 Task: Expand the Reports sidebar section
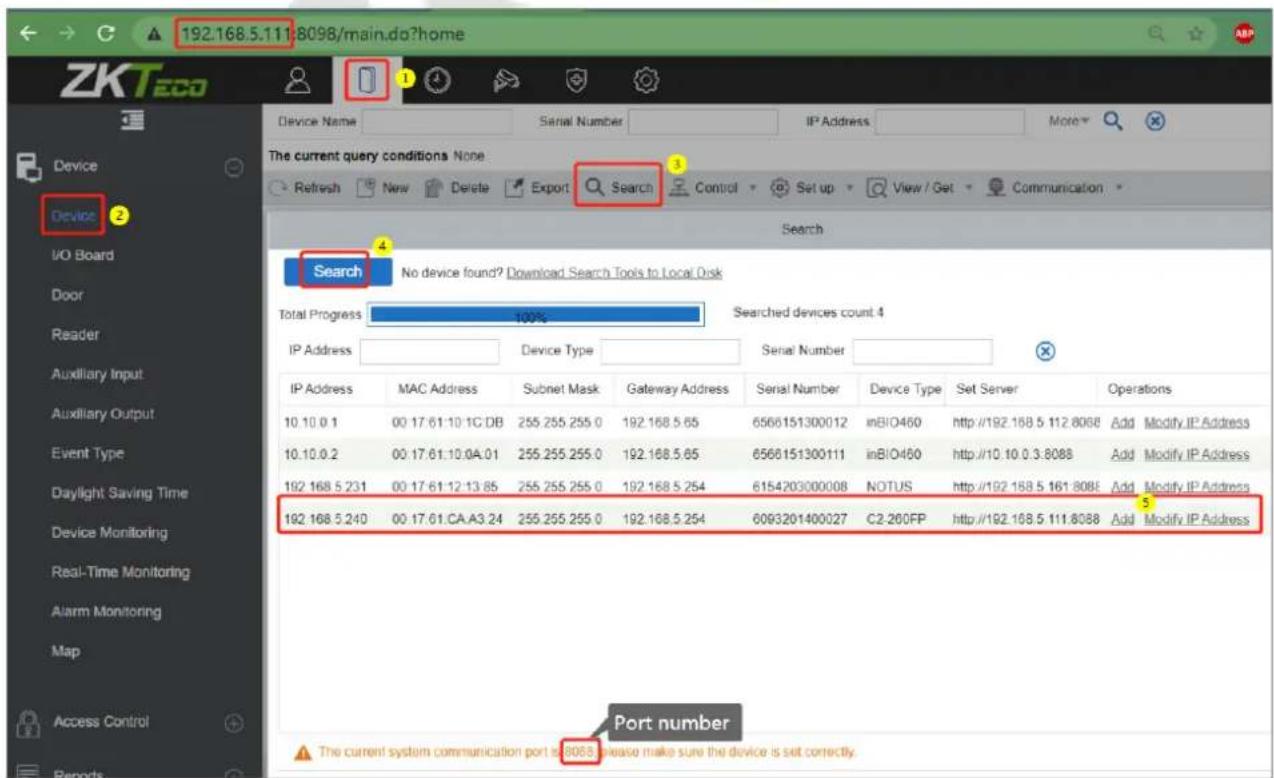coord(232,773)
